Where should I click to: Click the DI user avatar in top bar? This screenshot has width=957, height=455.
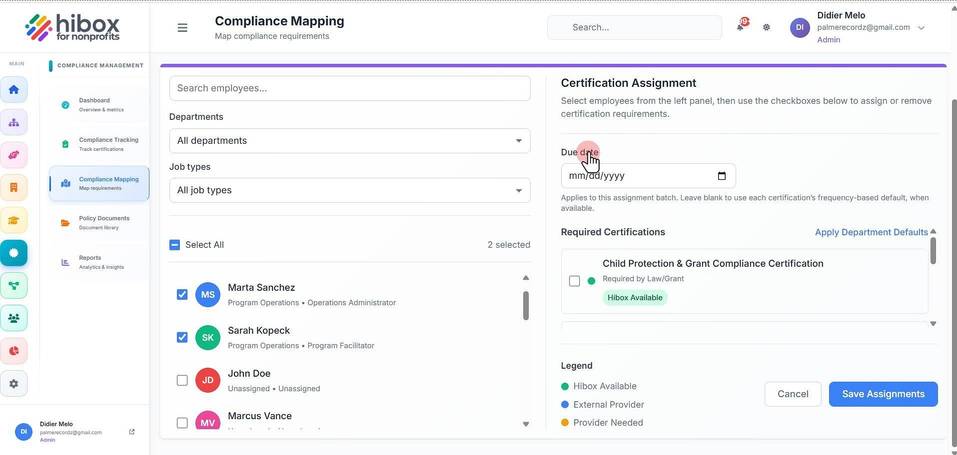click(800, 27)
